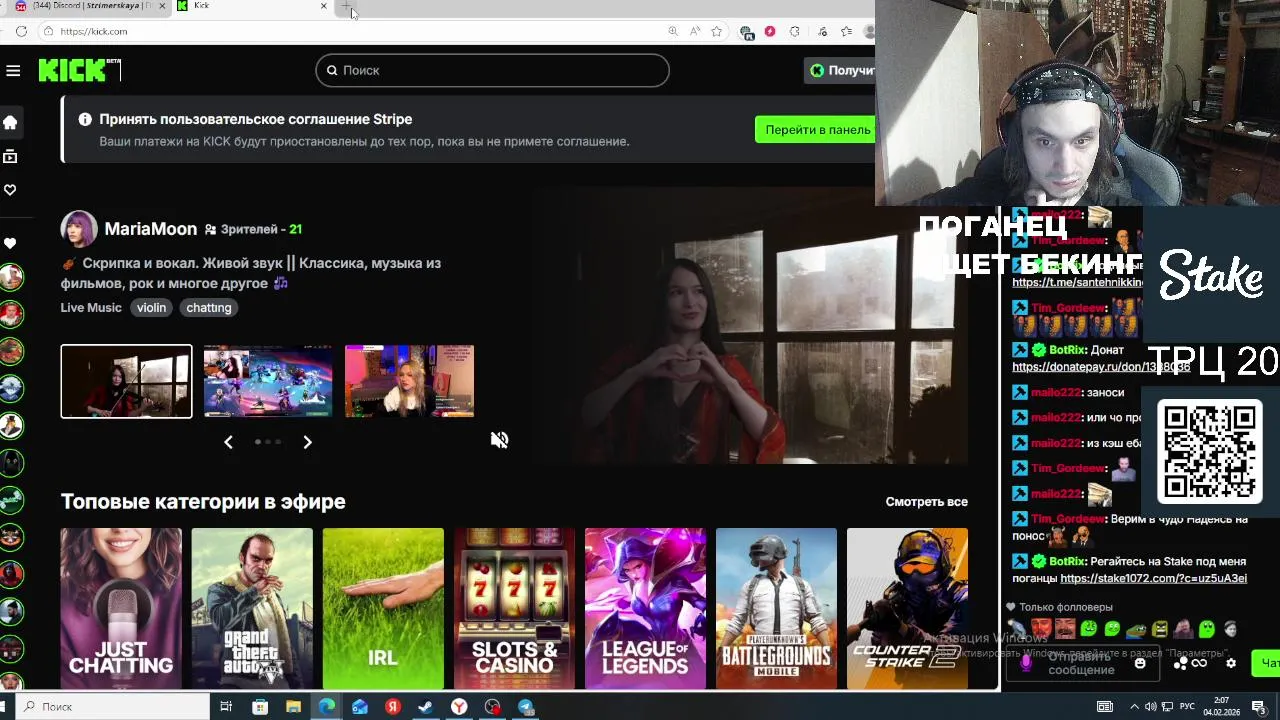
Task: Click Смотреть все link
Action: 926,502
